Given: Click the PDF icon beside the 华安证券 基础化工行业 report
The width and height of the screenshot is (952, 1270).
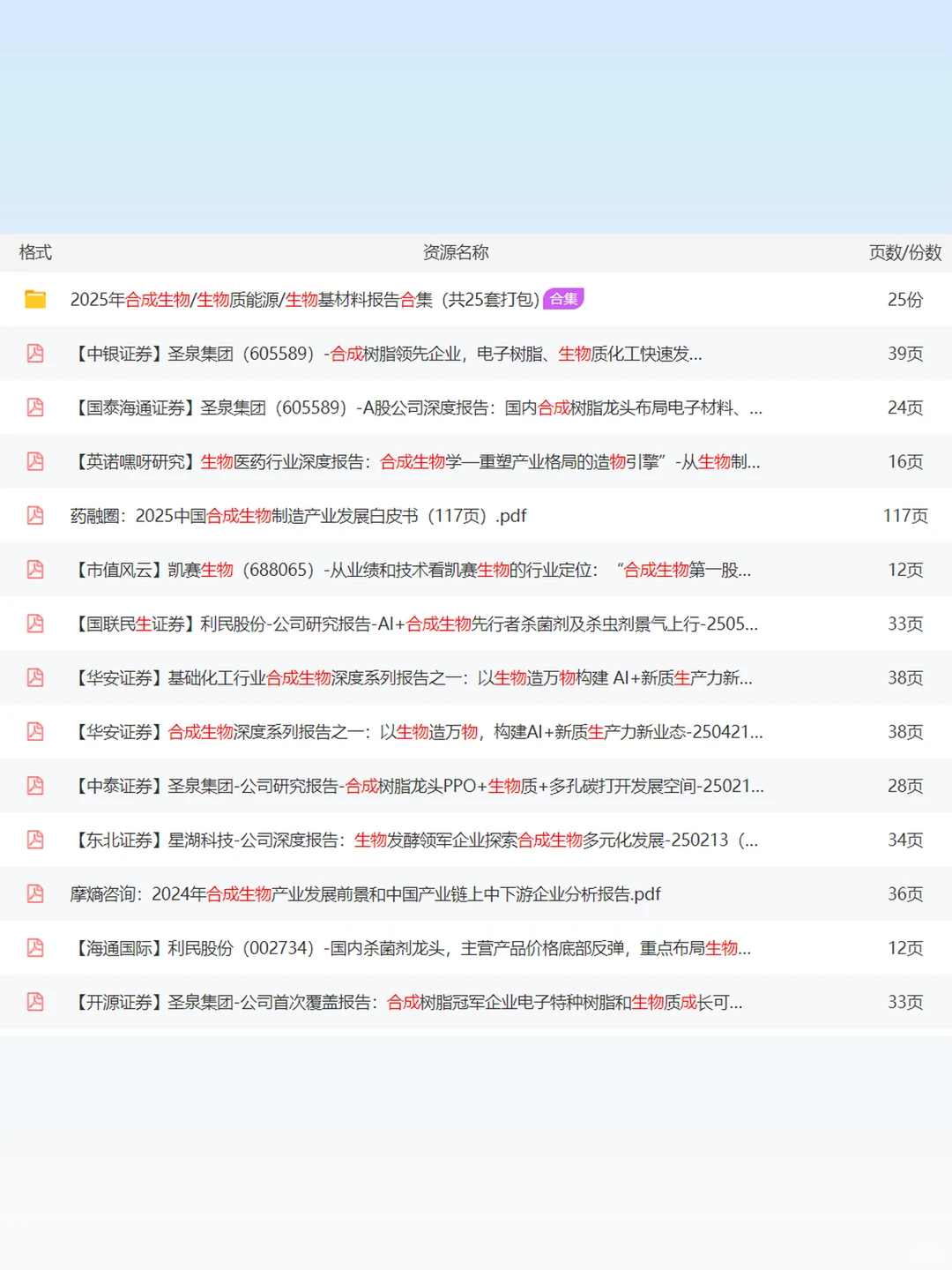Looking at the screenshot, I should coord(35,677).
